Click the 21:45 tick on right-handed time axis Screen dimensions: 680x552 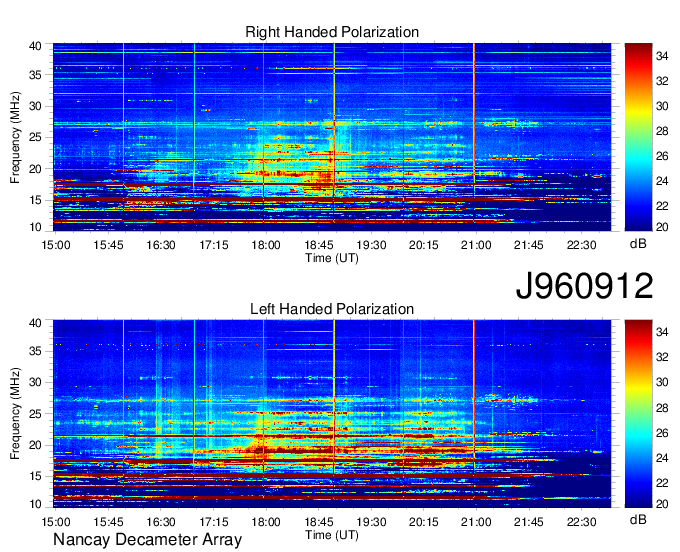point(529,245)
